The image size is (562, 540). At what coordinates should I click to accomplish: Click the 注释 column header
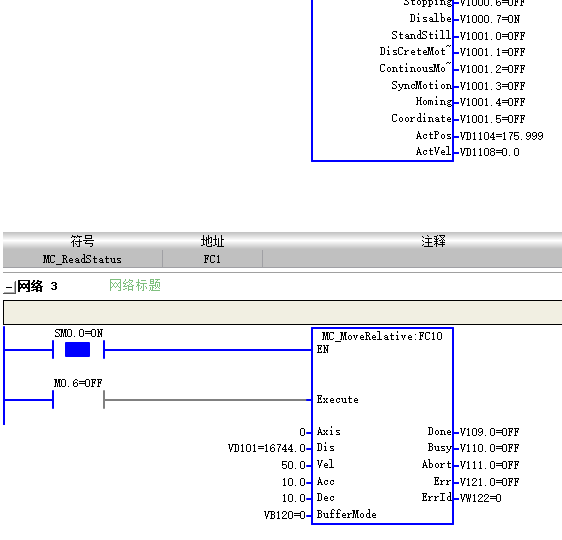(433, 241)
